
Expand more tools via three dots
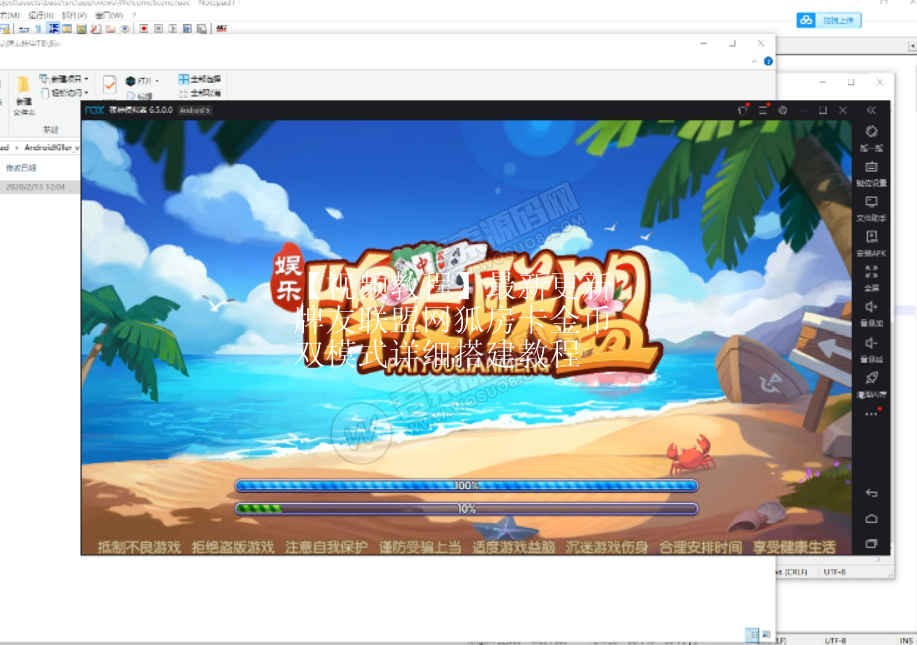tap(871, 413)
